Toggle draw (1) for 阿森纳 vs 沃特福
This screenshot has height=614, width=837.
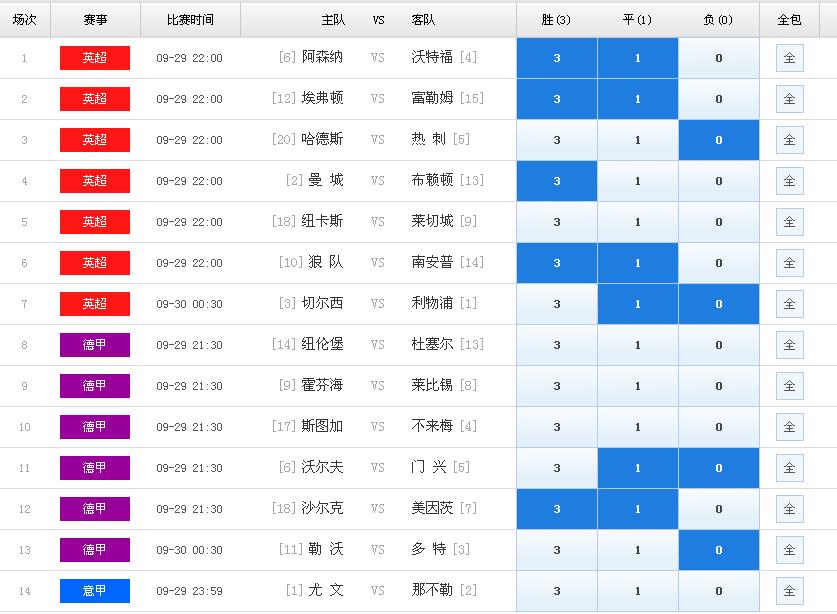(x=638, y=58)
